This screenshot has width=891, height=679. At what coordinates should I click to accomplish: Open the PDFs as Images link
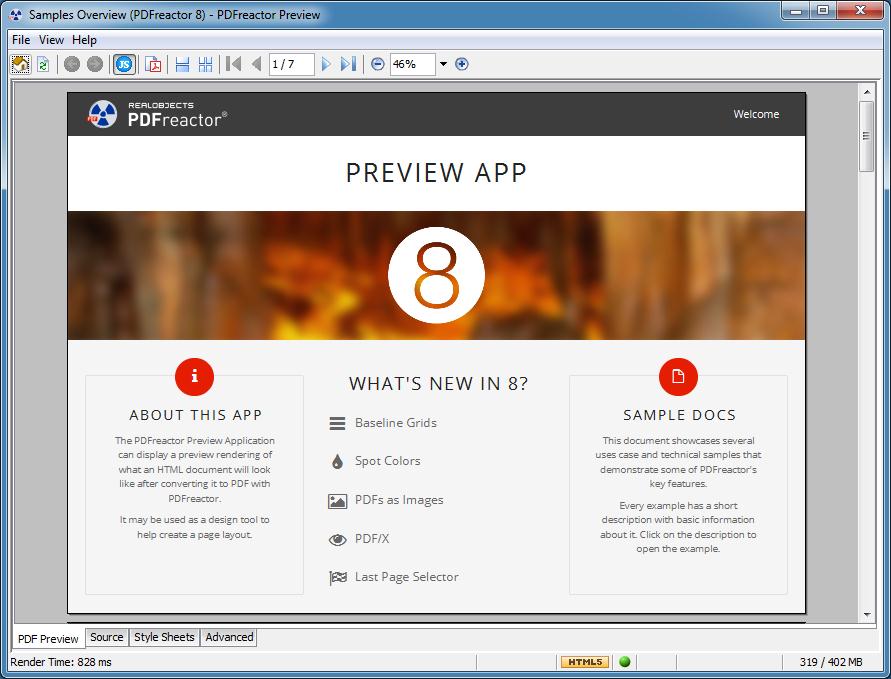point(399,500)
